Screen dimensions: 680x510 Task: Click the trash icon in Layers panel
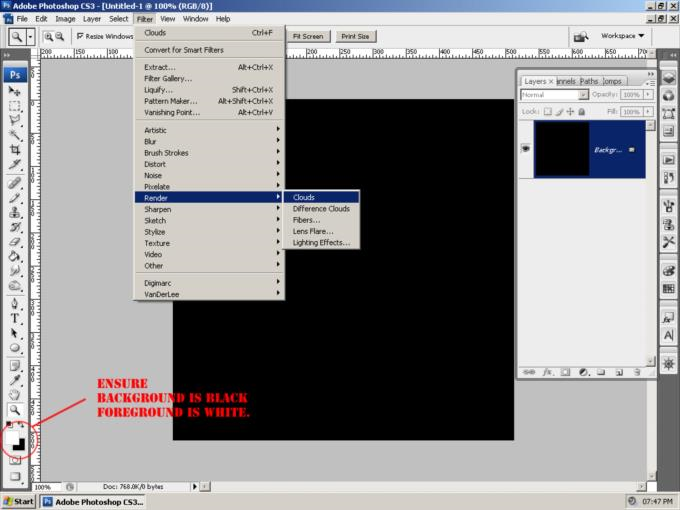(x=637, y=372)
